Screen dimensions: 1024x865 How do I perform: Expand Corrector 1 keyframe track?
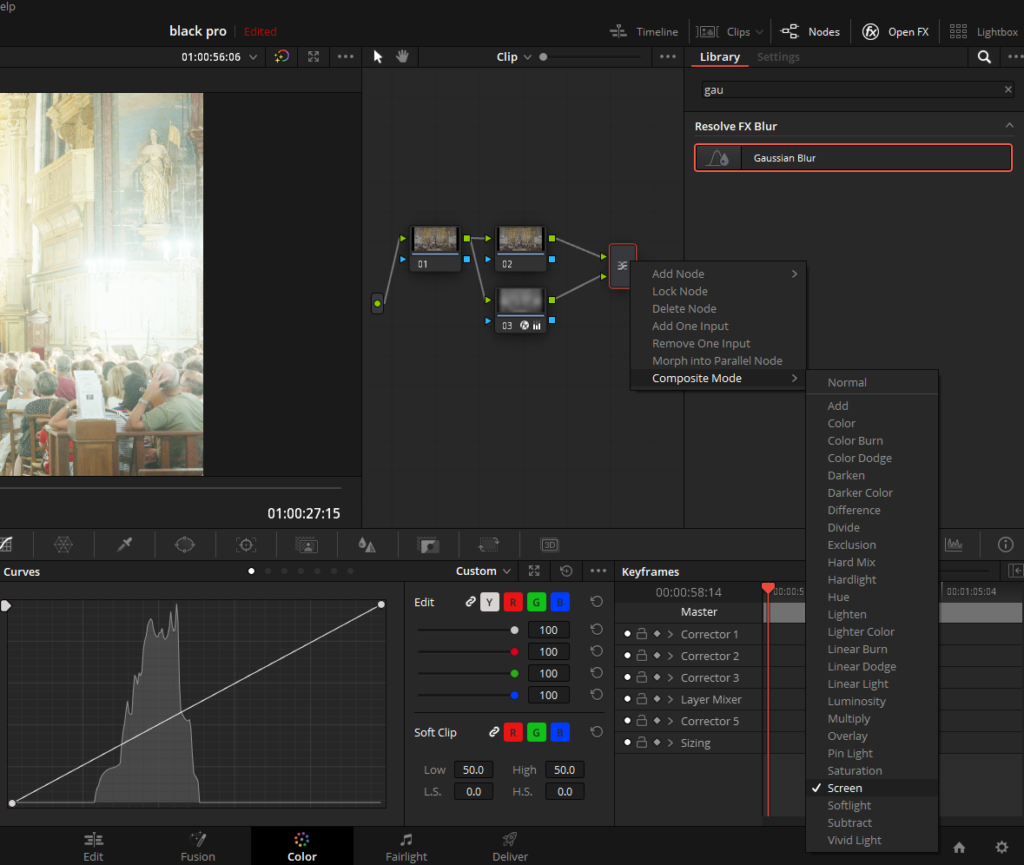670,634
